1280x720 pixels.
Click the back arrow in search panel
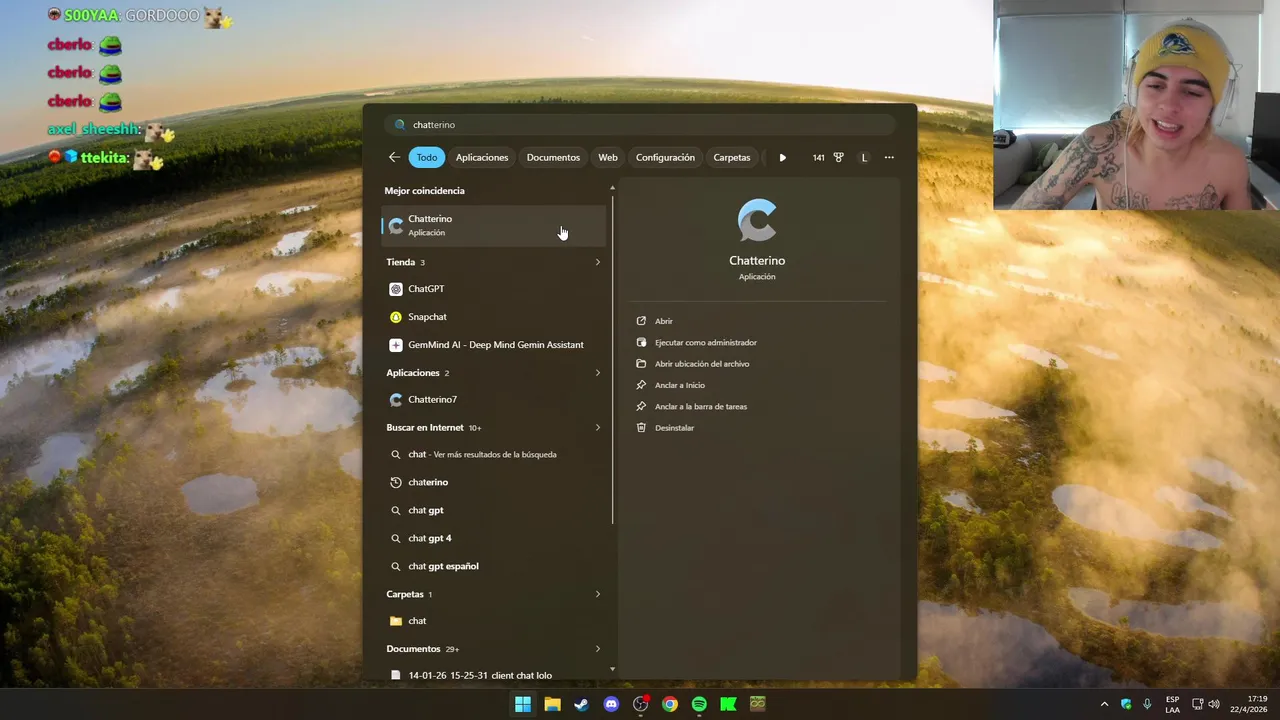pyautogui.click(x=394, y=157)
